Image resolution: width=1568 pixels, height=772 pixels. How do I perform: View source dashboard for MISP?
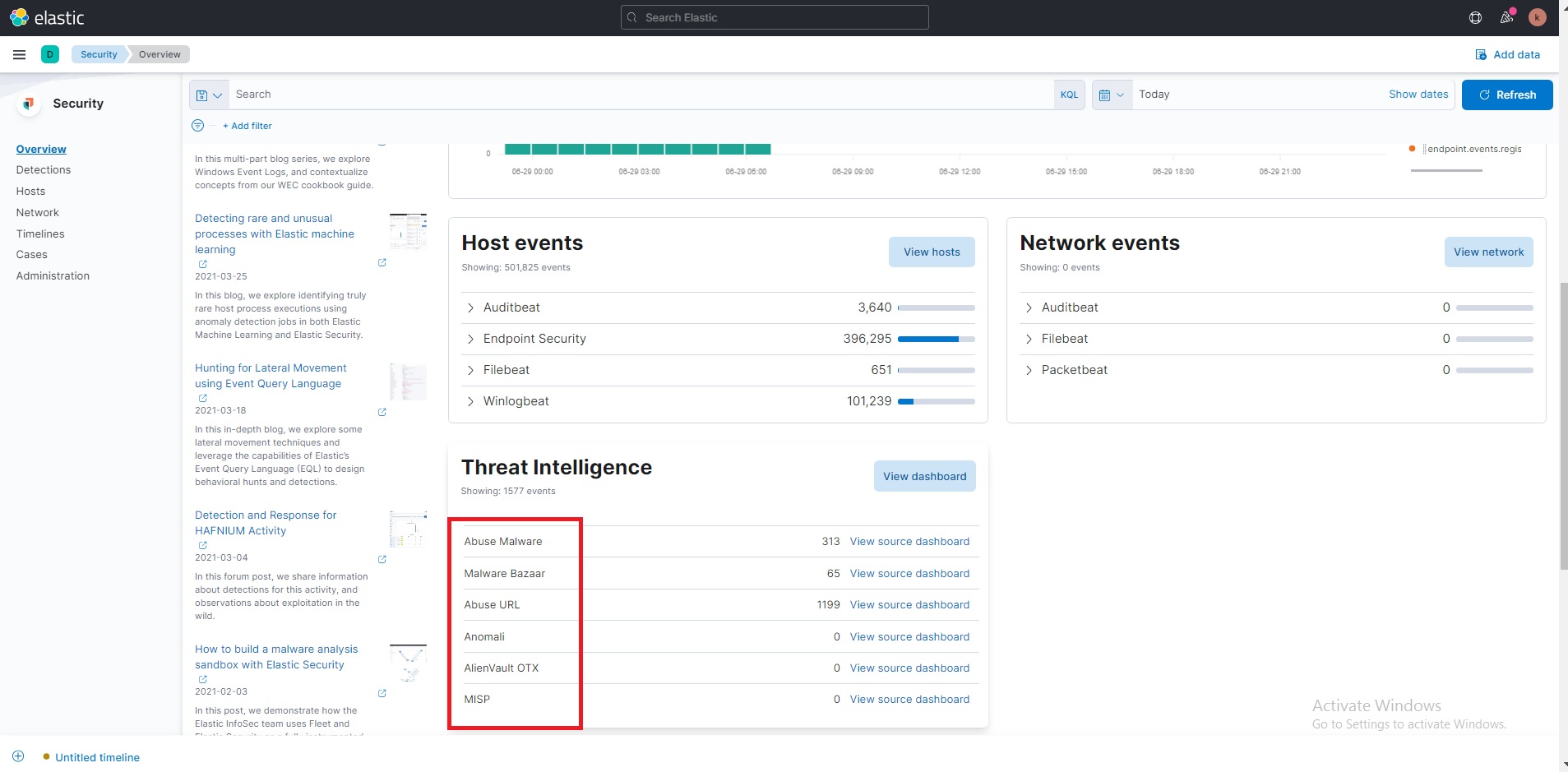pos(909,700)
